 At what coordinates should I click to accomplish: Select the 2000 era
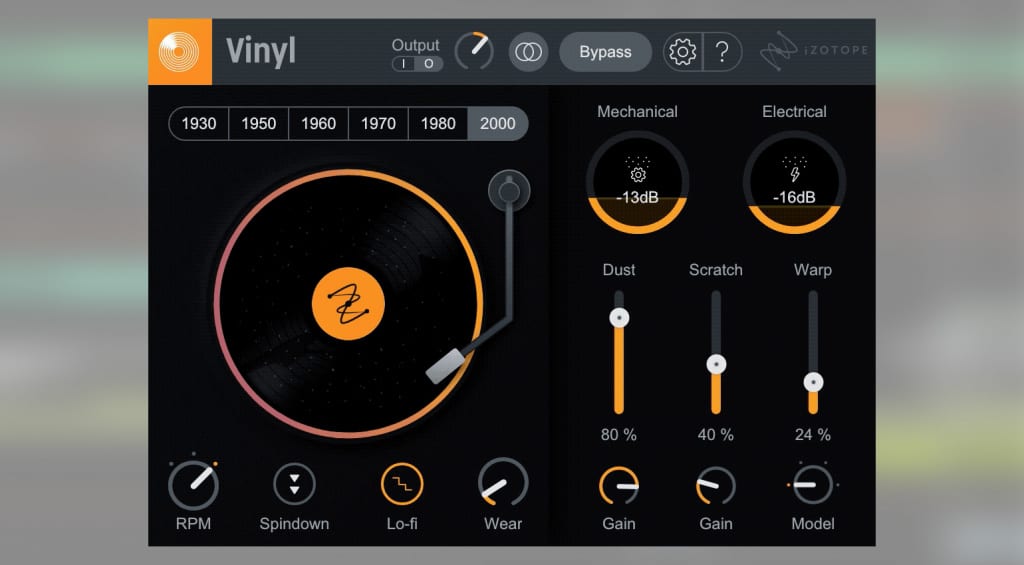[498, 123]
